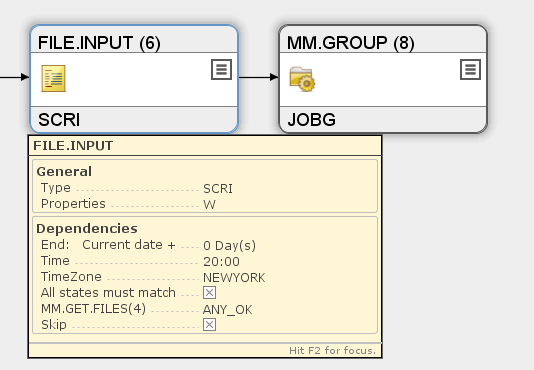Select the MM.GROUP (8) node title
This screenshot has height=370, width=534.
point(350,43)
